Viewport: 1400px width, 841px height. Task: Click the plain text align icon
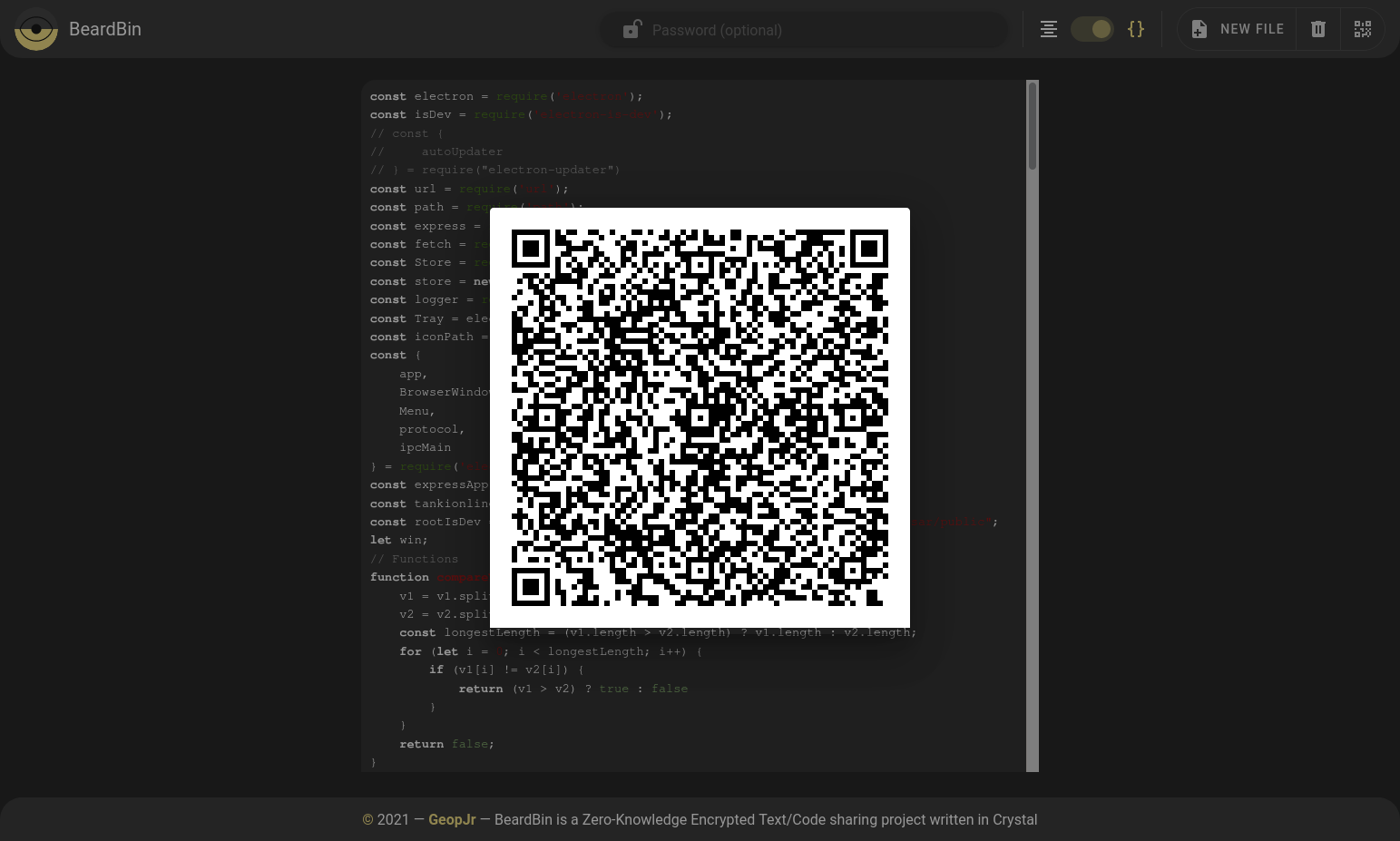[1049, 29]
